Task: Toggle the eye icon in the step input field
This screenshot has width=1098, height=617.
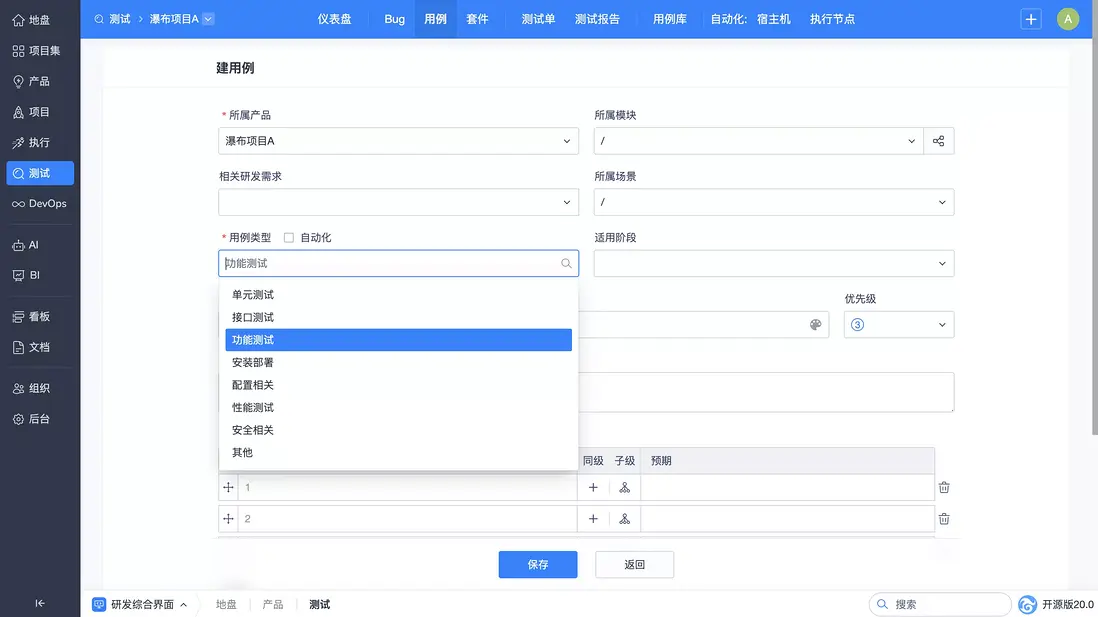Action: [814, 324]
